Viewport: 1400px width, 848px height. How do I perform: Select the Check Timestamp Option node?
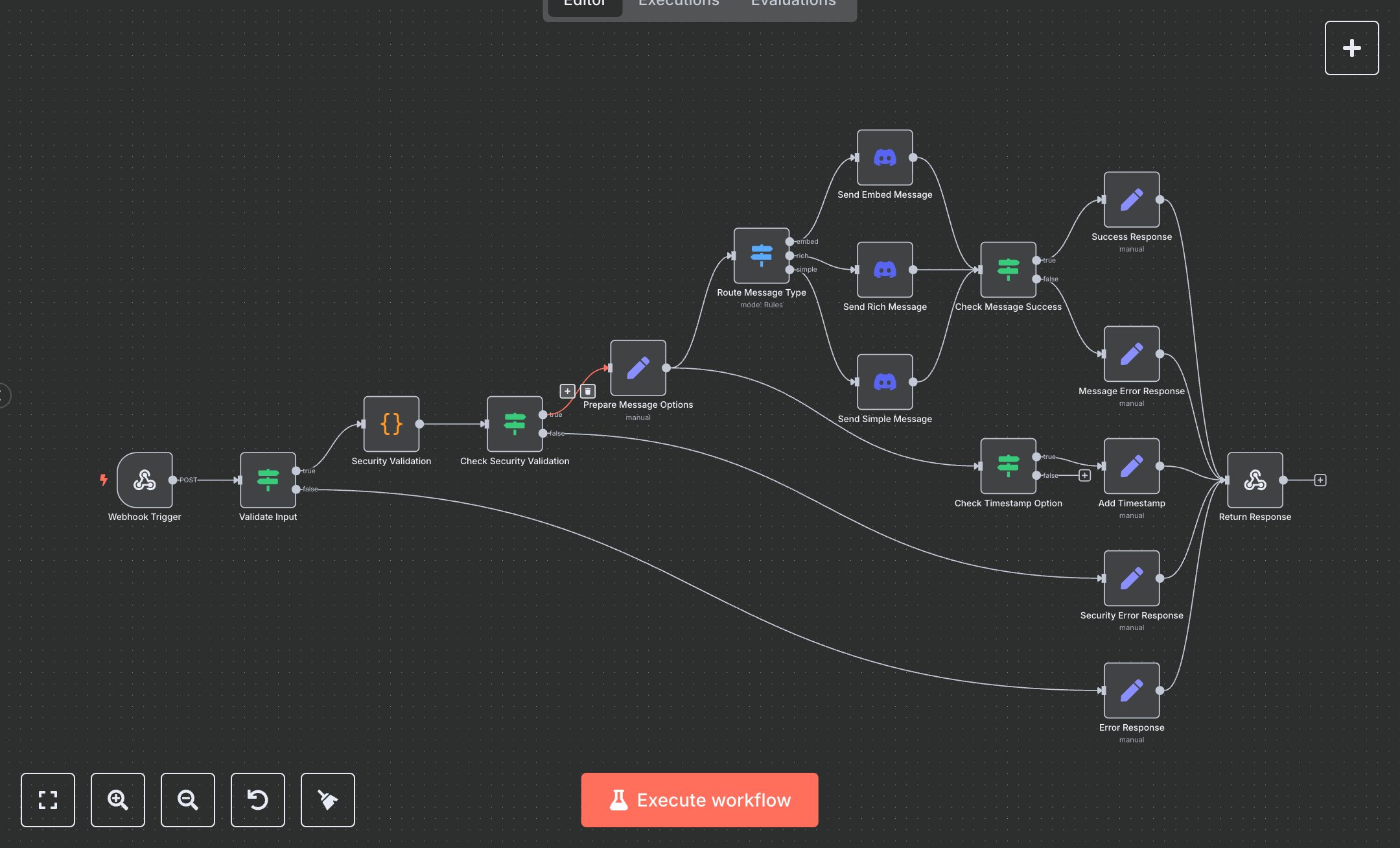pyautogui.click(x=1008, y=466)
